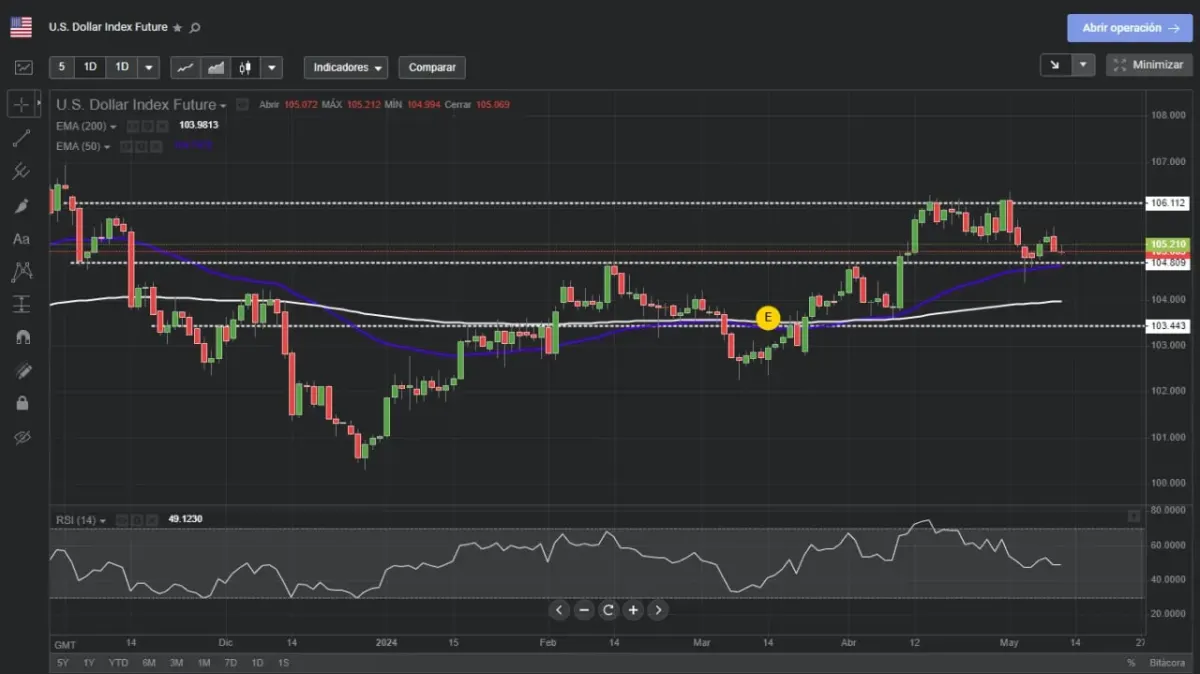Viewport: 1200px width, 674px height.
Task: Select the pitchfork drawing tool
Action: pos(22,172)
